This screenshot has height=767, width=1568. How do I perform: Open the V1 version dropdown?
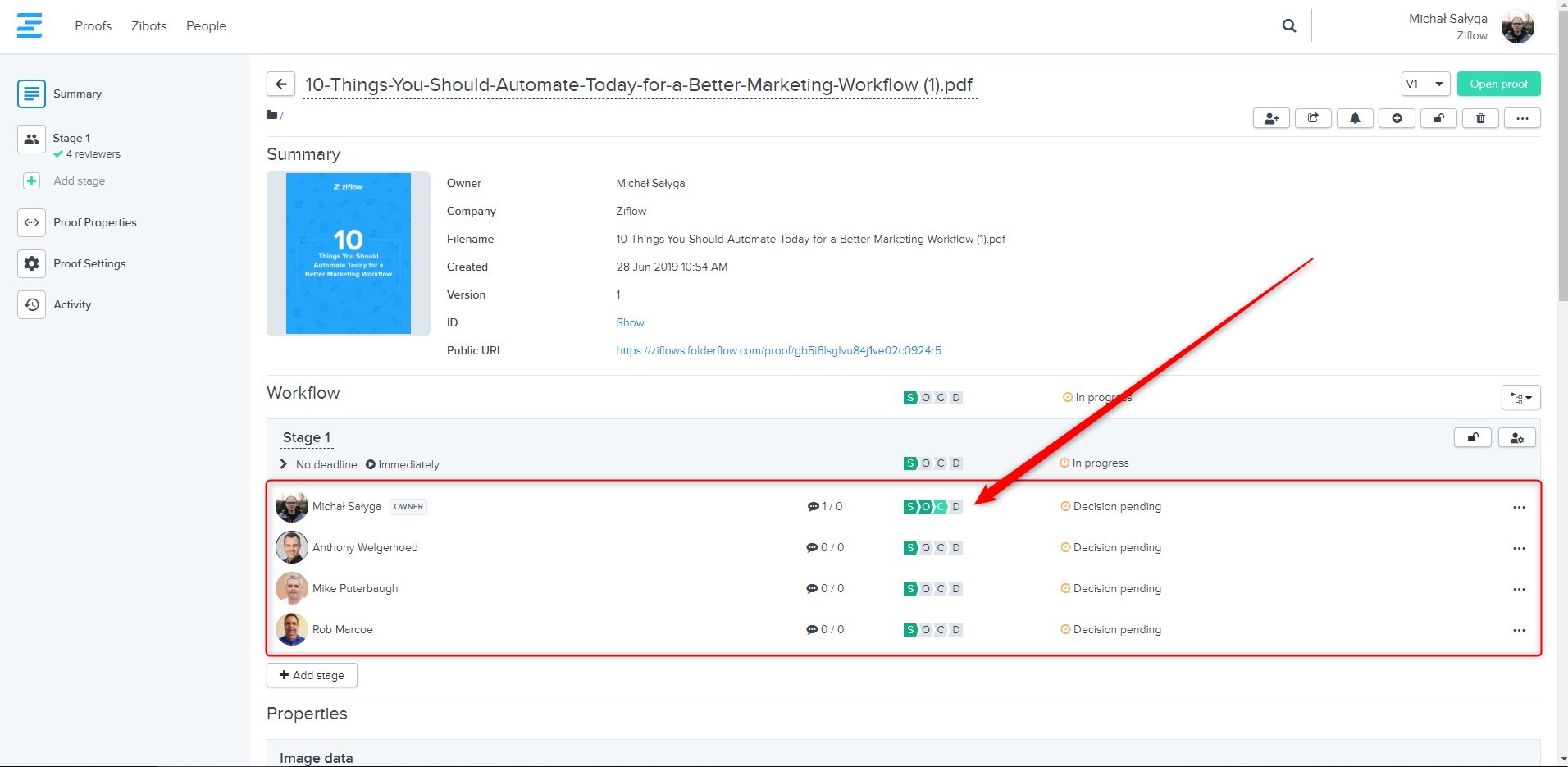[x=1425, y=84]
